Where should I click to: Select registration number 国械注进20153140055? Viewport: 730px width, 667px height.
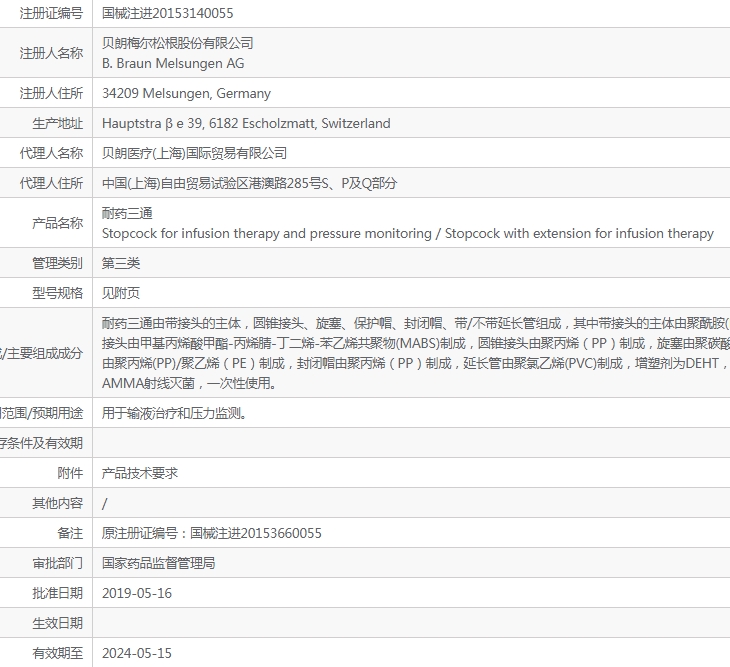point(168,13)
